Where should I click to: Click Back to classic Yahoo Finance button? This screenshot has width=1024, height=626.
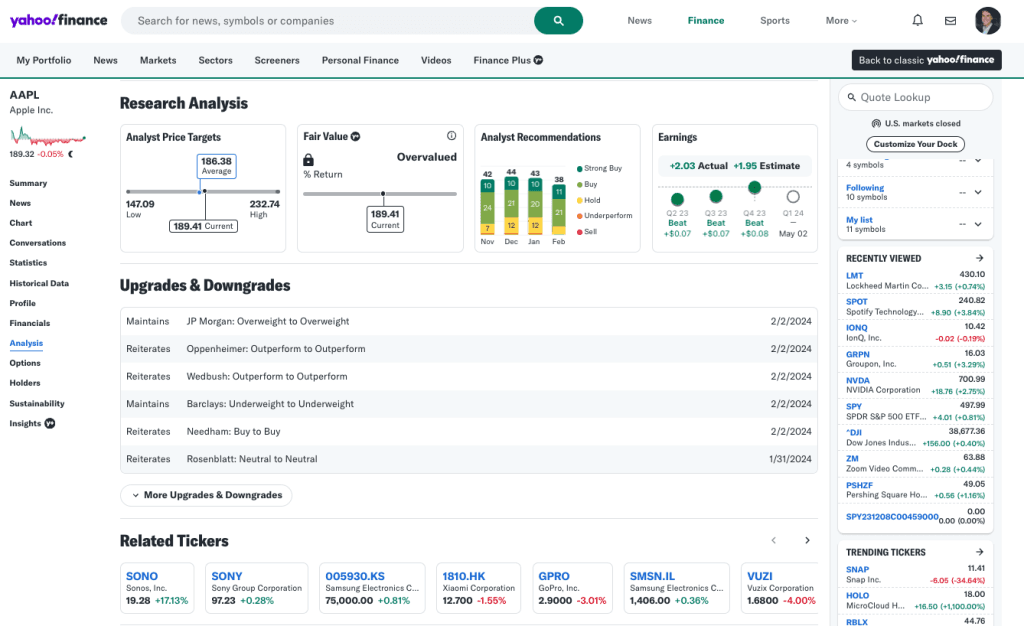927,60
